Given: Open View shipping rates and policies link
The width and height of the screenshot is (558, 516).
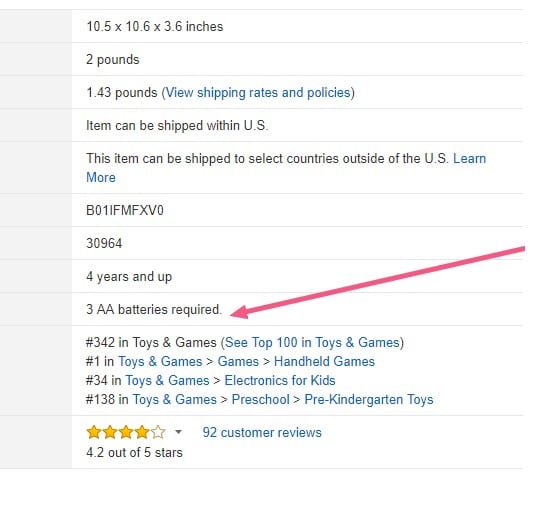Looking at the screenshot, I should 258,93.
